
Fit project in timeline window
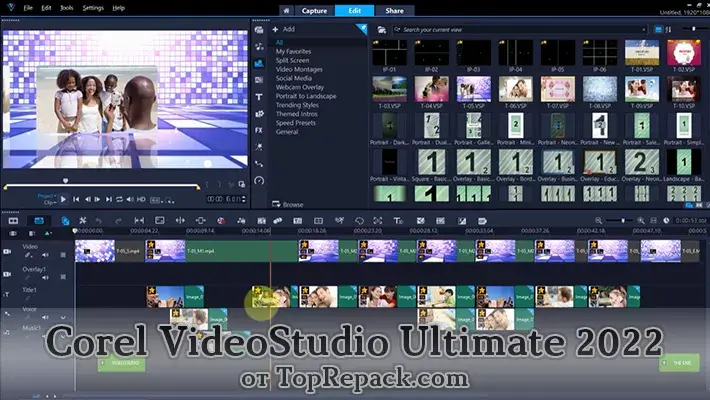(653, 221)
